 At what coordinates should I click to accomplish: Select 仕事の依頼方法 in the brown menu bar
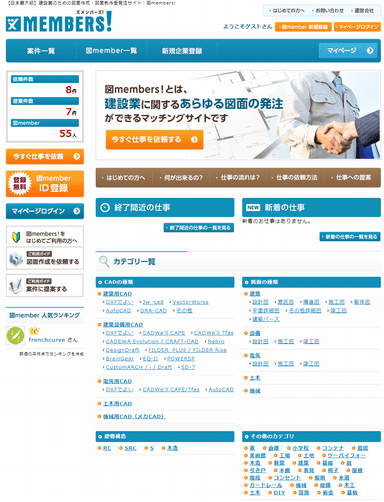[294, 178]
